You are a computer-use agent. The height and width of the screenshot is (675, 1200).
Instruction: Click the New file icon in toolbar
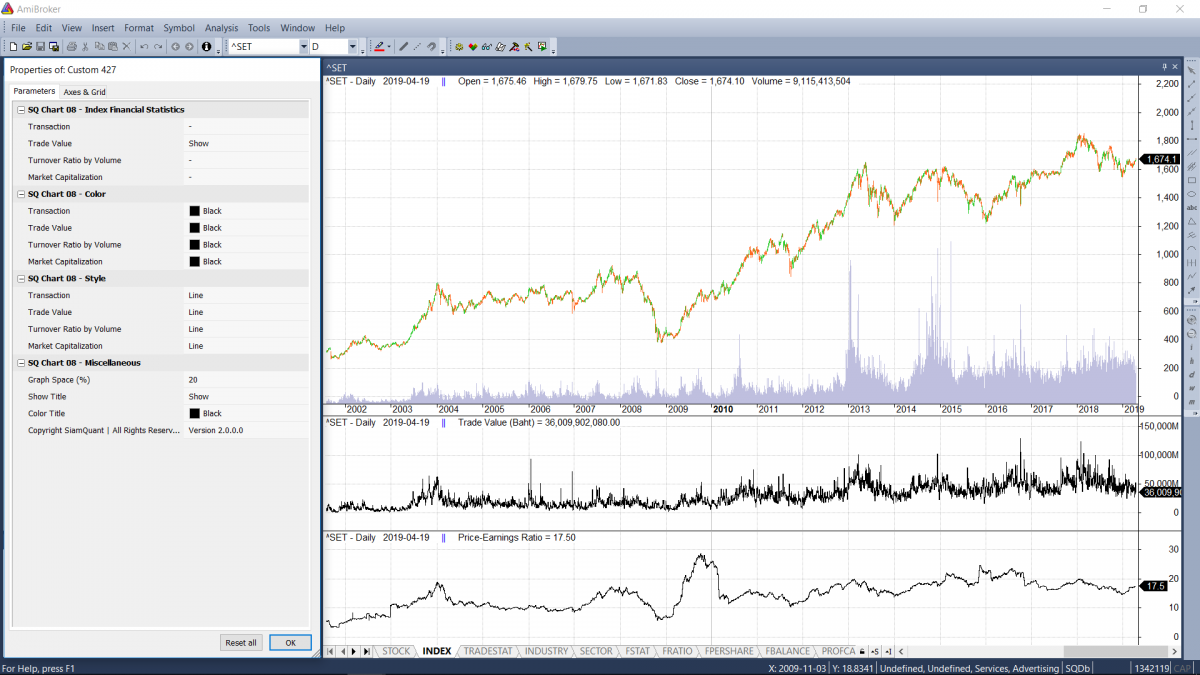pos(13,47)
